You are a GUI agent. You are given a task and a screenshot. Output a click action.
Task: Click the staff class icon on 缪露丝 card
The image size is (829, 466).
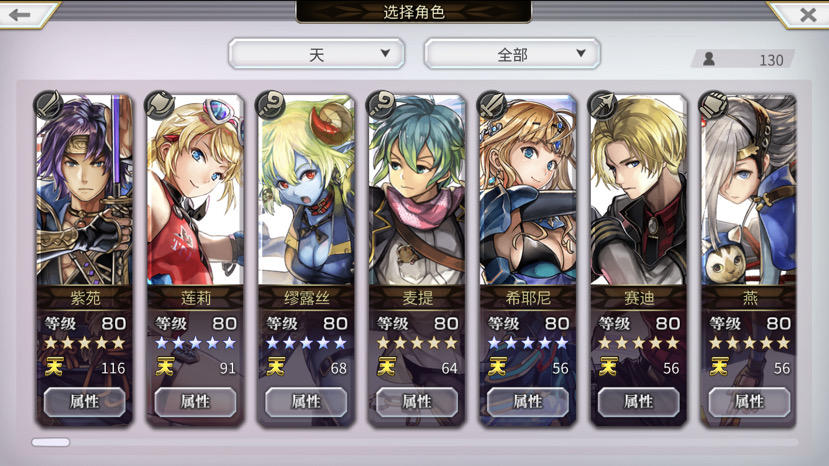point(270,105)
